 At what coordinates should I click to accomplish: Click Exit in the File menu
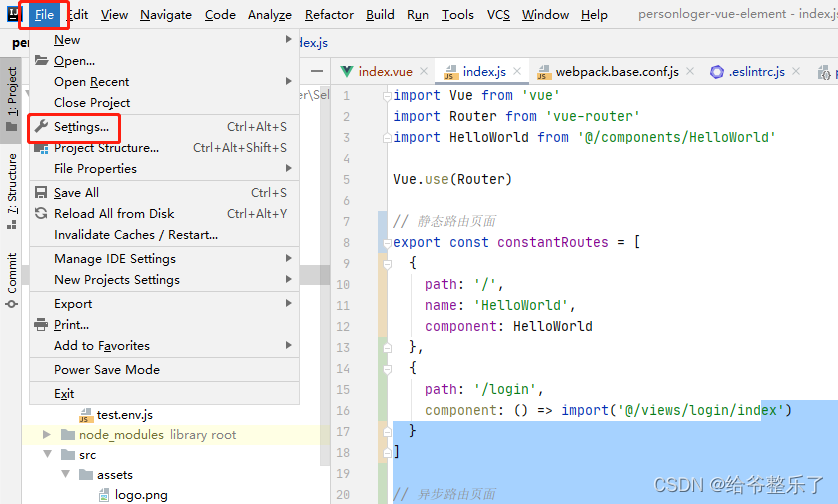(164, 394)
